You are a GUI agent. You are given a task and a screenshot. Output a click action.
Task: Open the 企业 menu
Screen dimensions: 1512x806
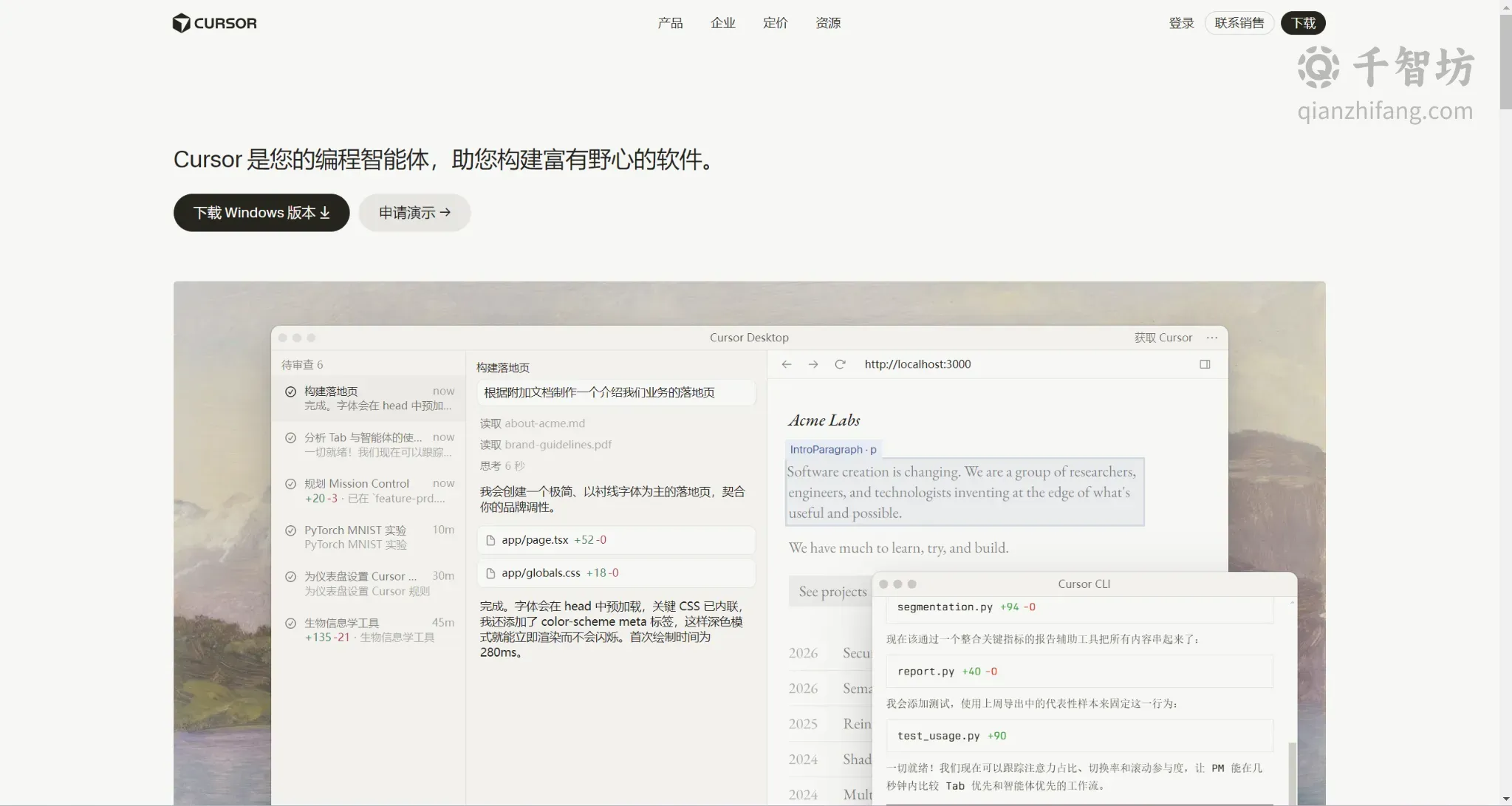(x=723, y=23)
